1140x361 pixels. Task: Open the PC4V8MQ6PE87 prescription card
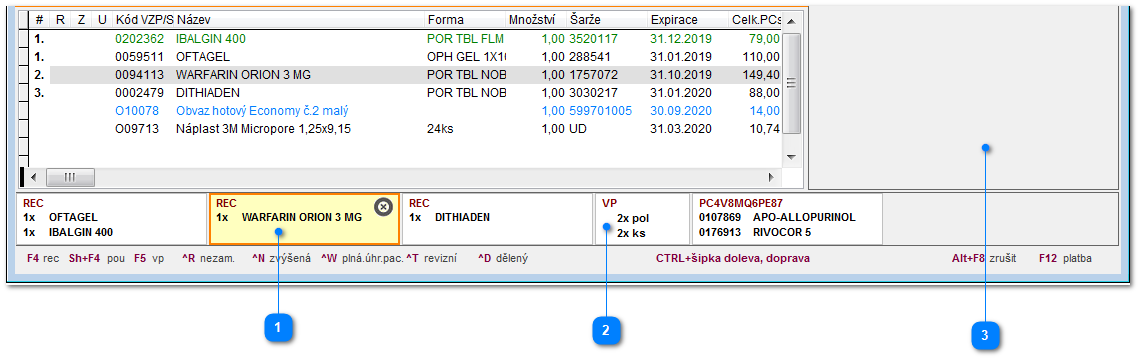coord(787,219)
